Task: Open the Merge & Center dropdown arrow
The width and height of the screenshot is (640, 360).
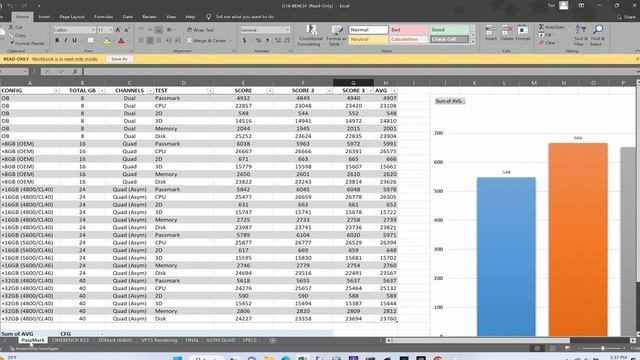Action: tap(231, 40)
